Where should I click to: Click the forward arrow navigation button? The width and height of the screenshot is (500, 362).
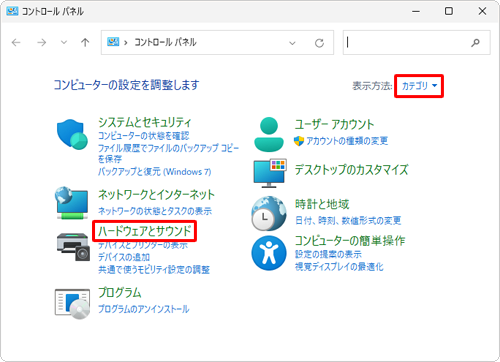click(41, 42)
